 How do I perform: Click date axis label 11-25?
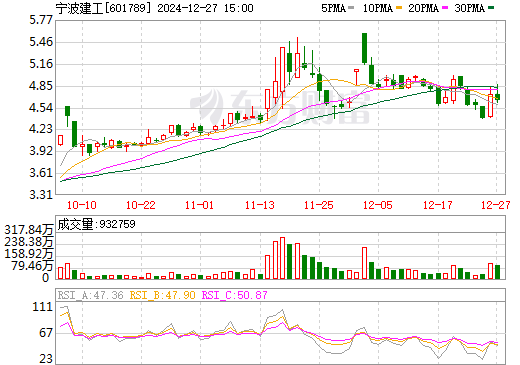point(319,205)
